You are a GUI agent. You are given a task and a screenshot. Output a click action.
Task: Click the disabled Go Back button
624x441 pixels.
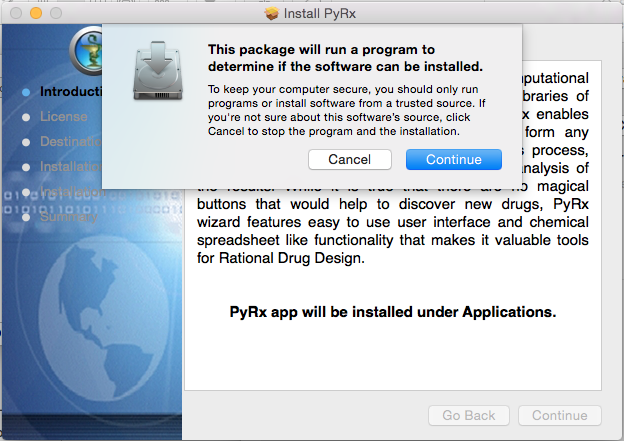click(469, 416)
